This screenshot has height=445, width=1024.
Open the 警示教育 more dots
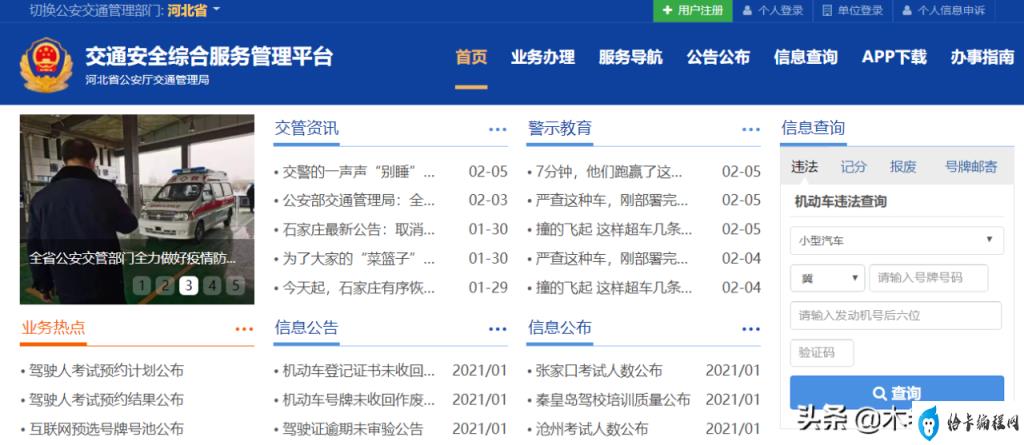[750, 129]
